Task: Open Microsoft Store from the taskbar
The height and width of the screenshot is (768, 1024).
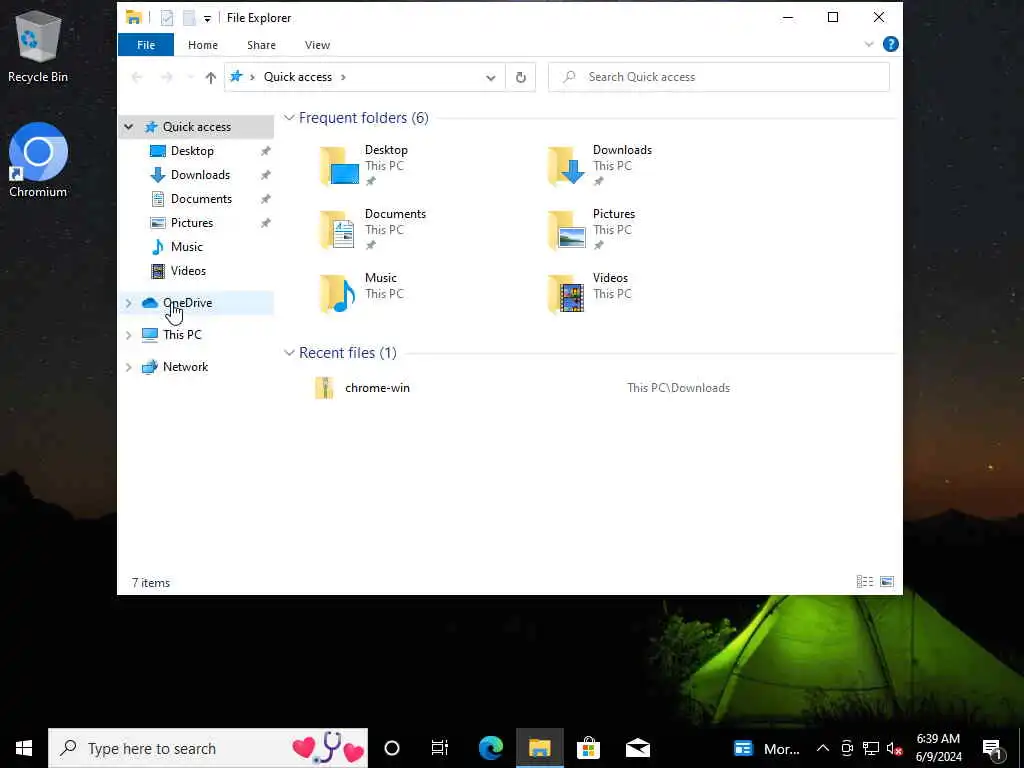Action: [x=588, y=748]
